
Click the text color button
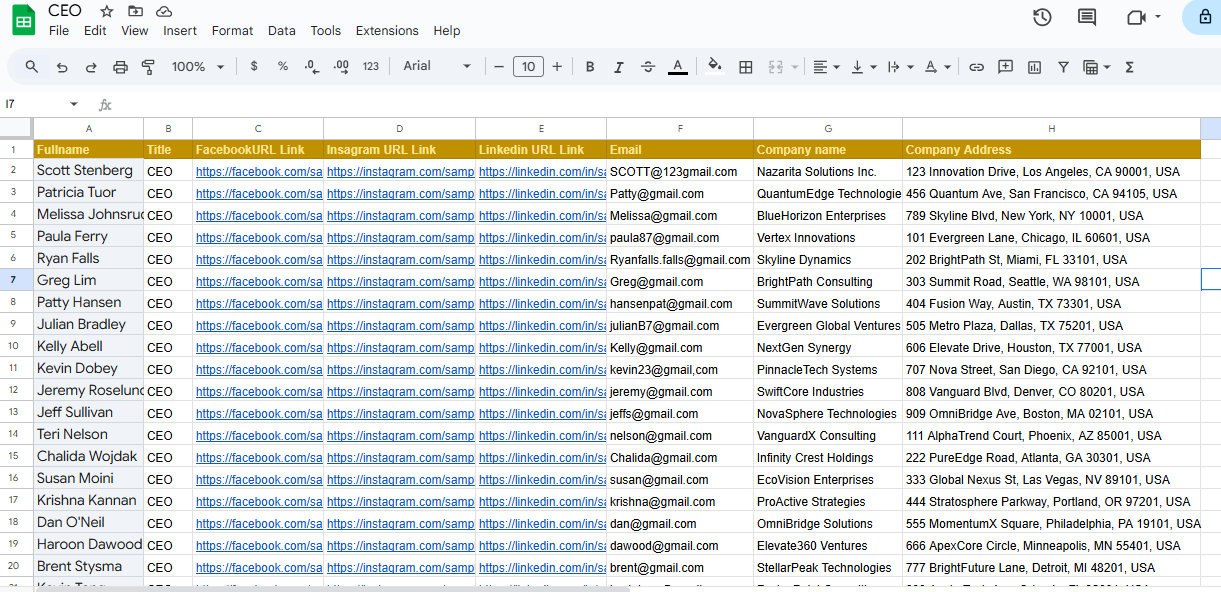[x=677, y=67]
